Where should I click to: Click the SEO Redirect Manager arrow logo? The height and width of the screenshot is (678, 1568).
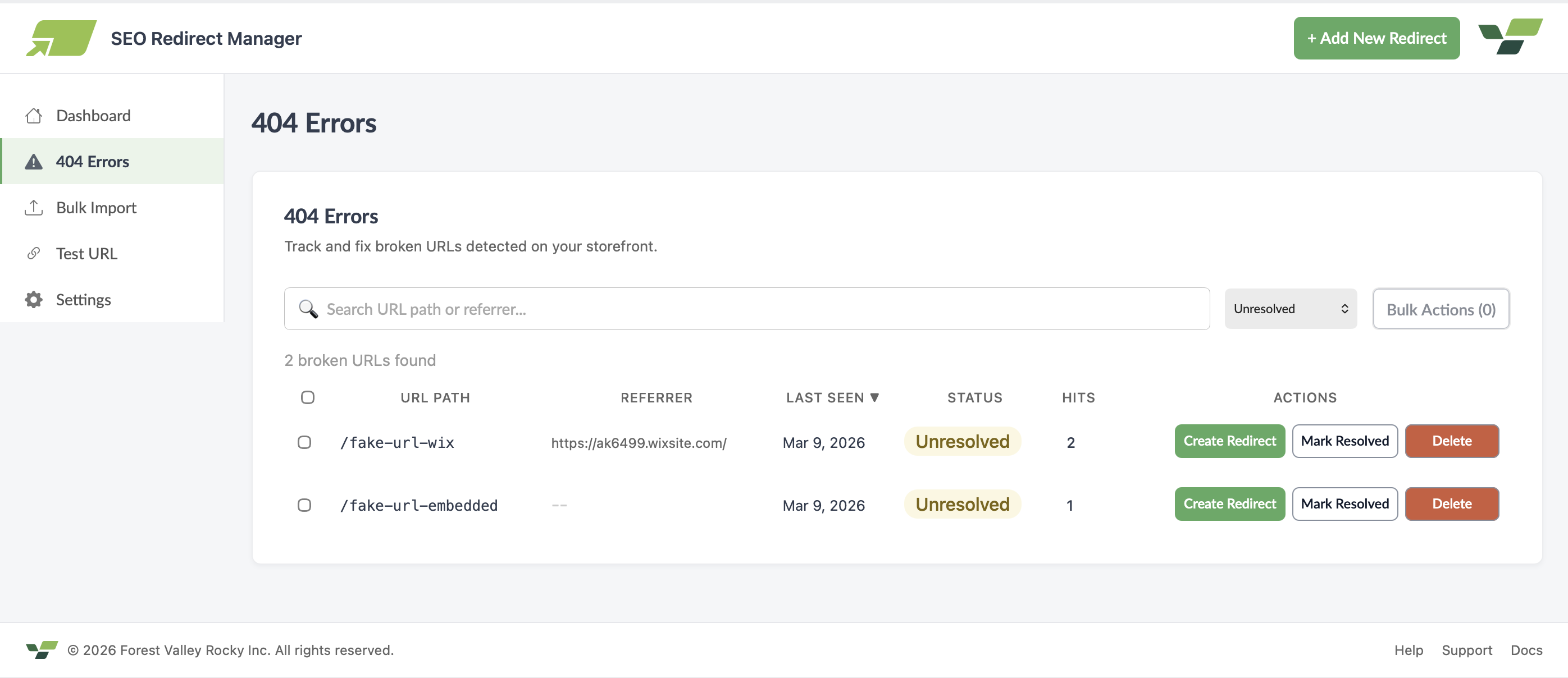[x=61, y=38]
